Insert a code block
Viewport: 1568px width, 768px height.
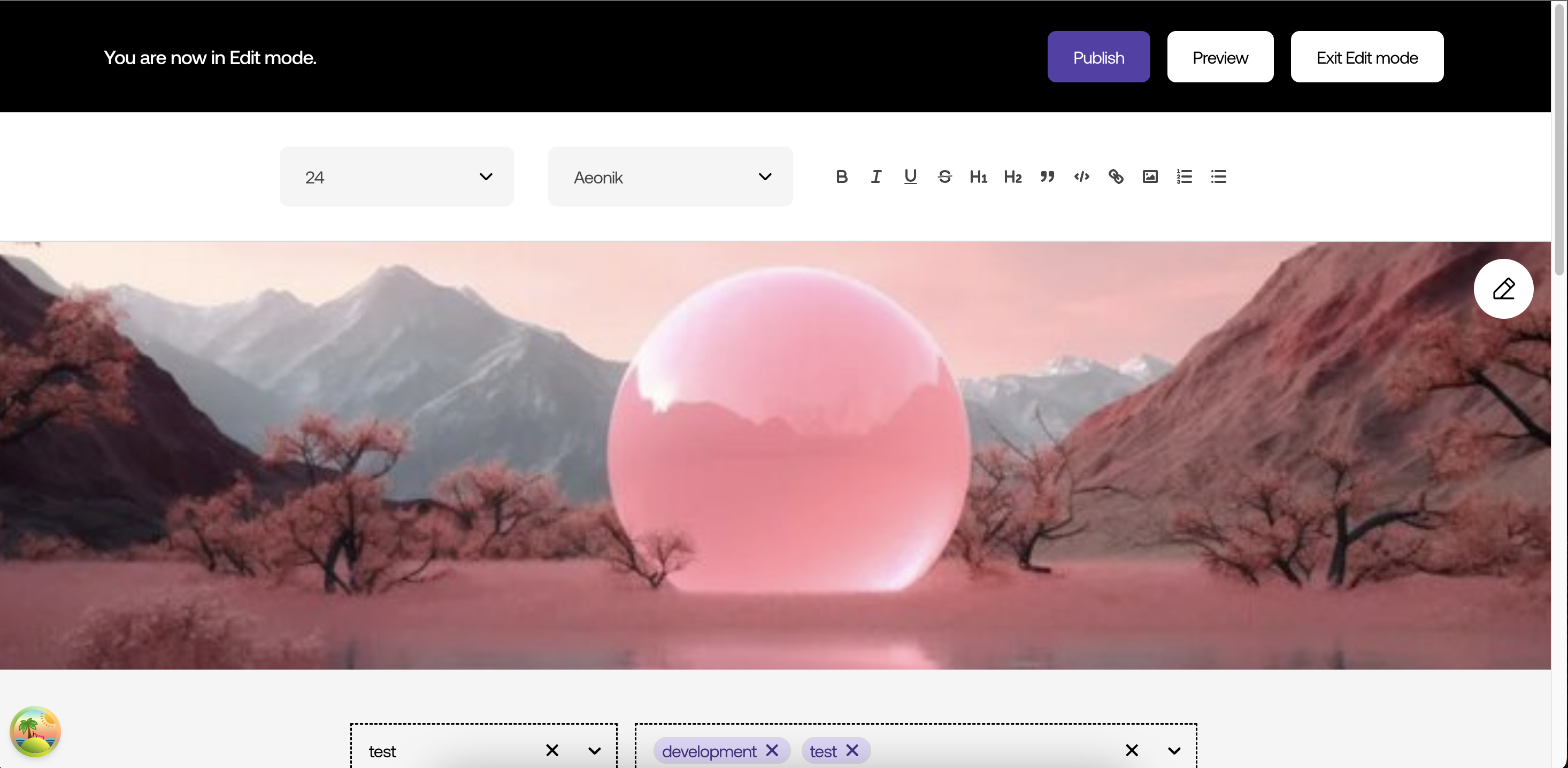(1082, 176)
